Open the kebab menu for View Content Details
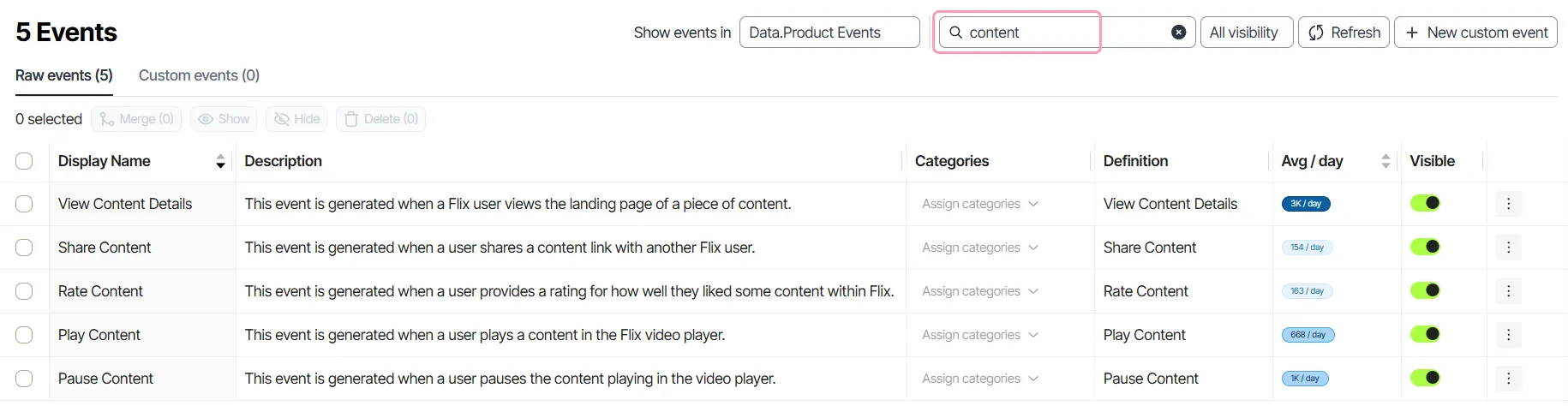This screenshot has width=1568, height=406. point(1508,204)
